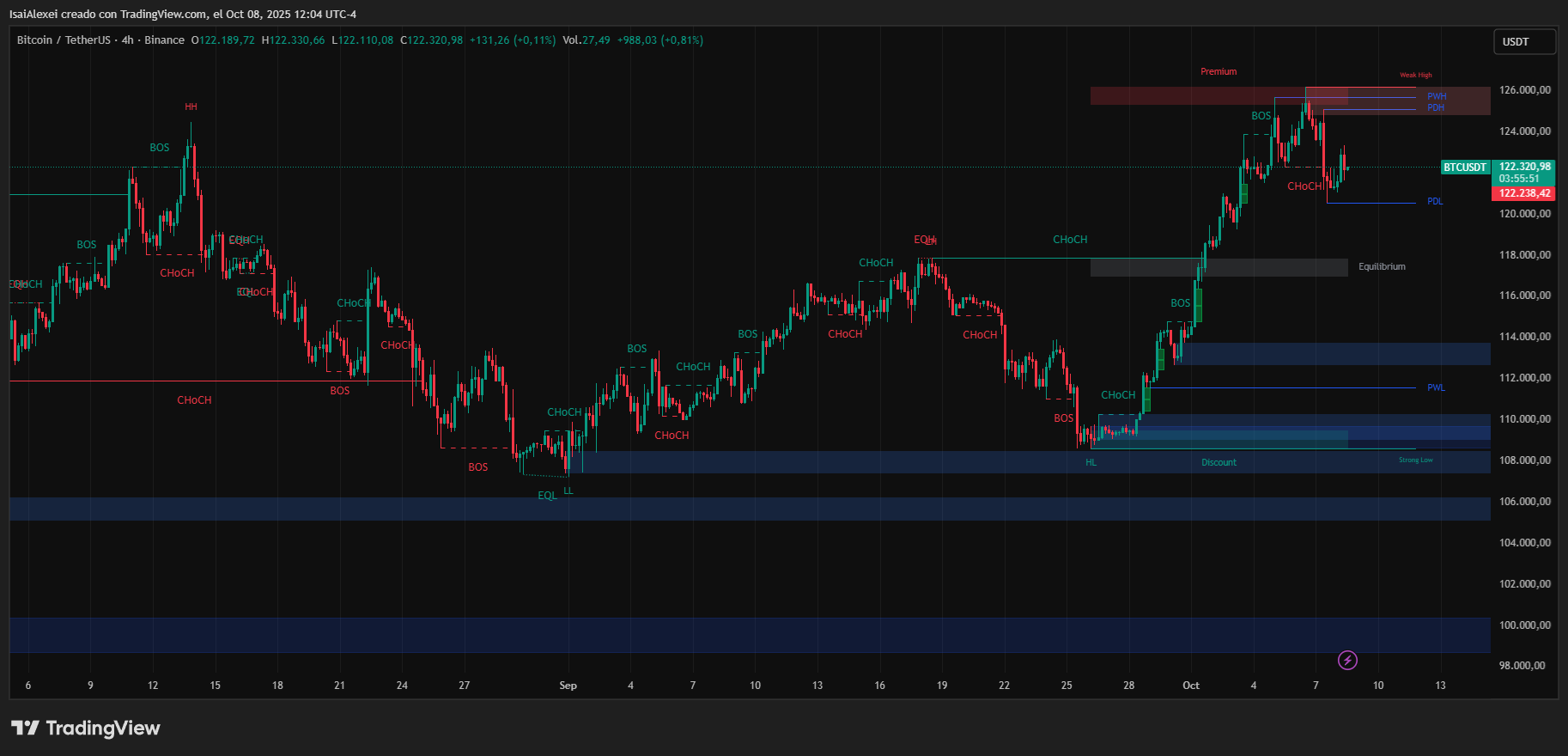1568x756 pixels.
Task: Click the green 122.320,98 current price label
Action: click(x=1524, y=167)
